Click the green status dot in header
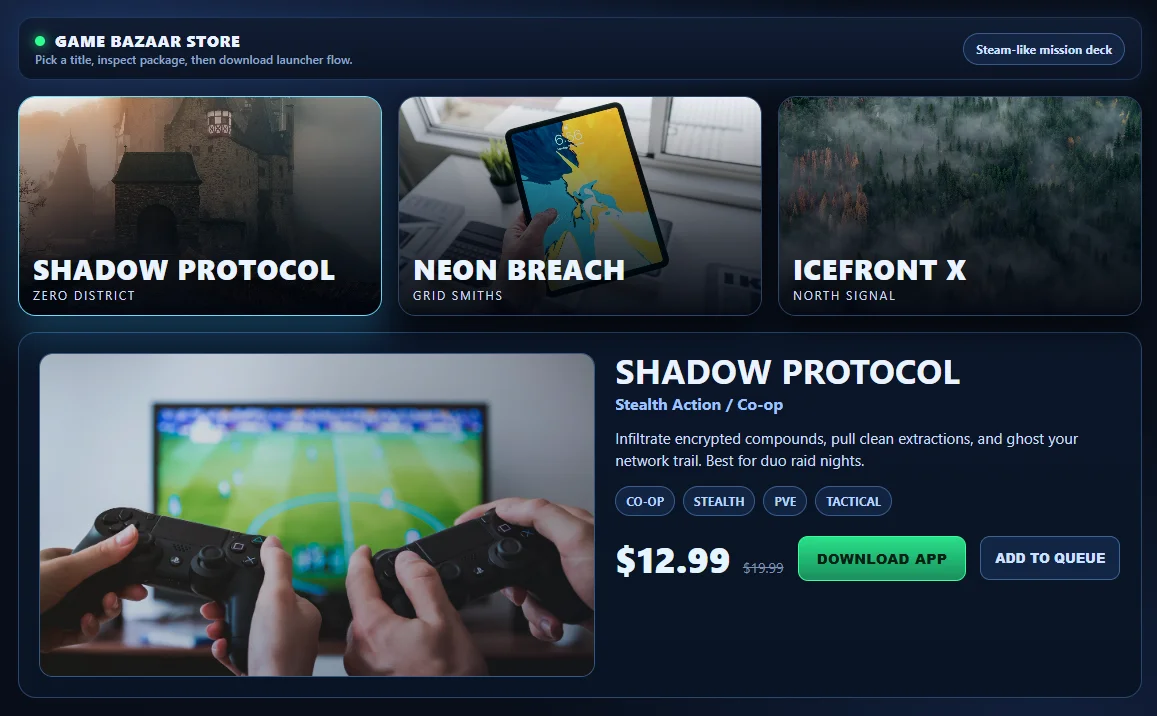The image size is (1157, 716). (x=40, y=41)
